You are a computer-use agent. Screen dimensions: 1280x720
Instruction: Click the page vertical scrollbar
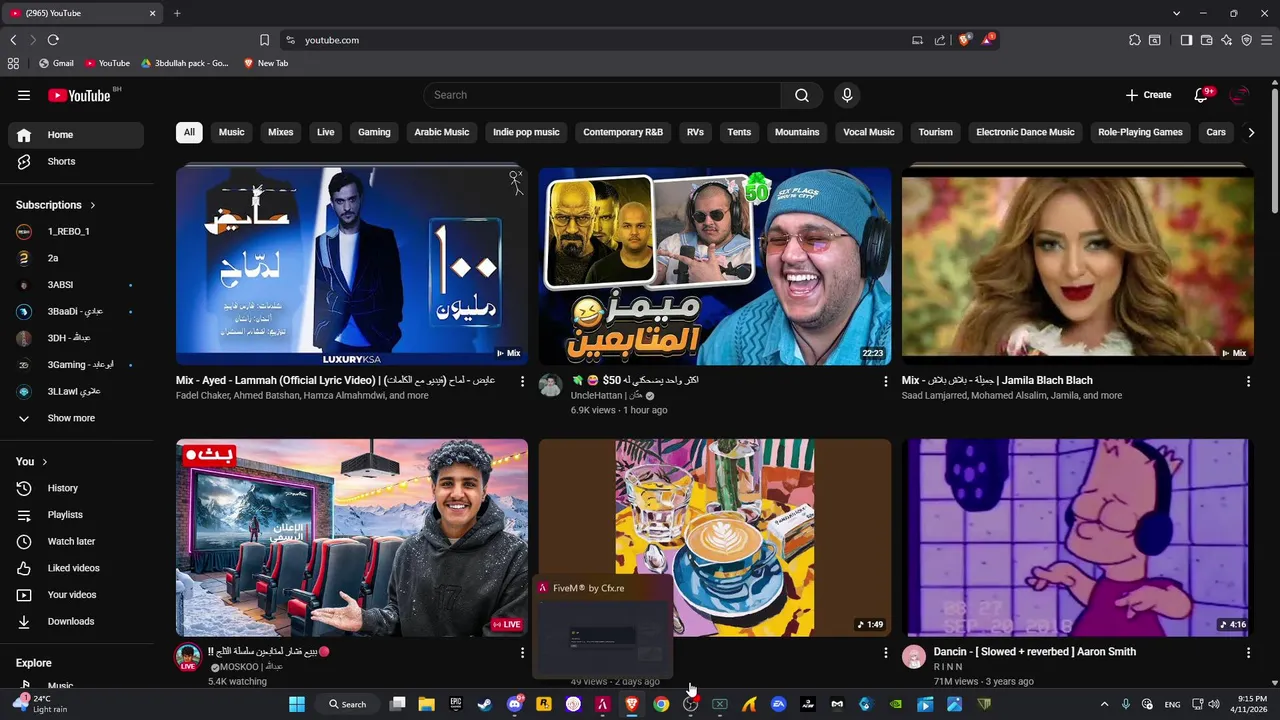coord(1274,150)
